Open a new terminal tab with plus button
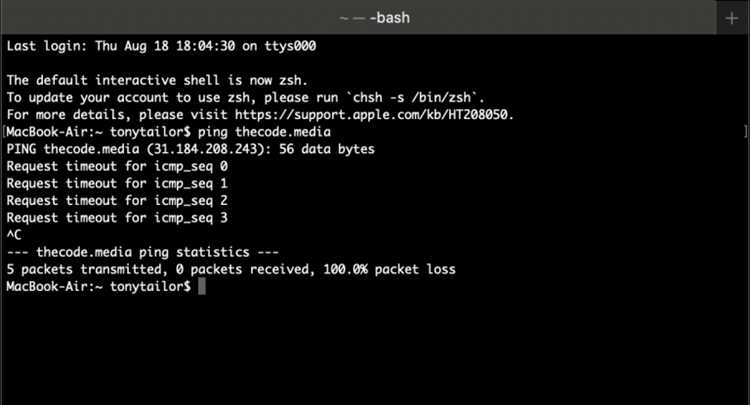The image size is (750, 405). coord(729,18)
